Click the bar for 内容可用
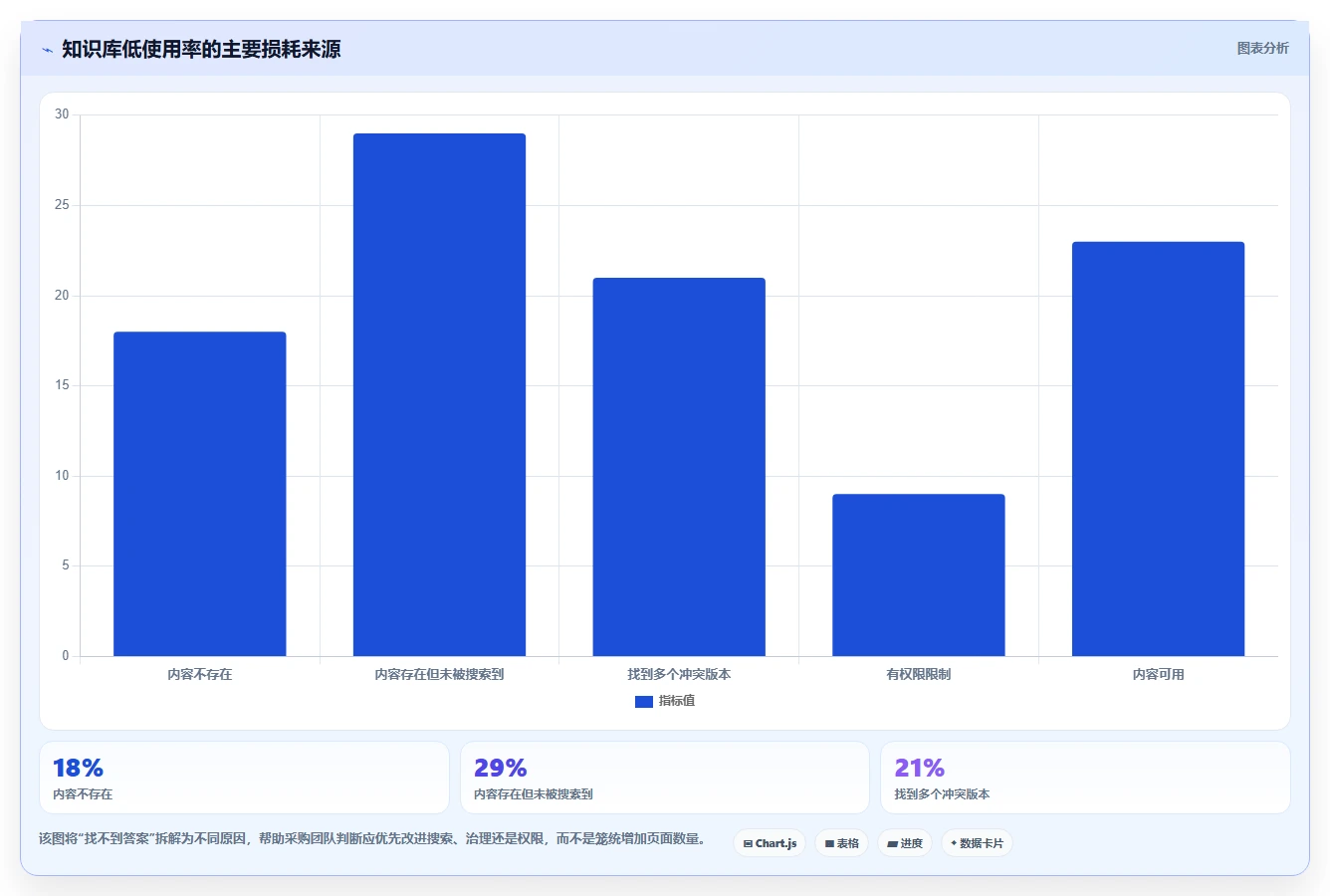1330x896 pixels. coord(1158,449)
